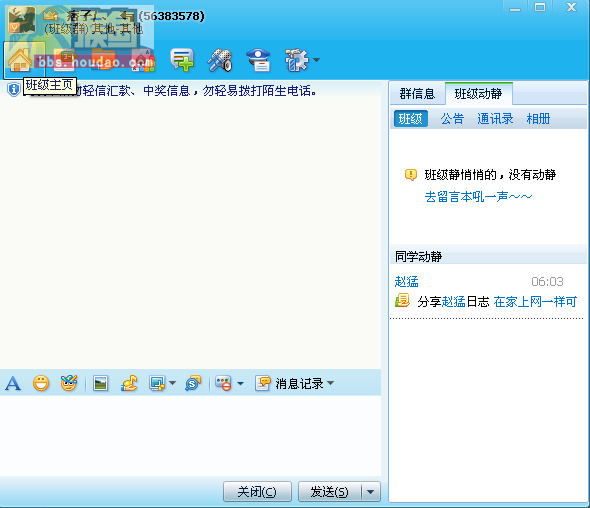Click the screen capture monitor icon
The height and width of the screenshot is (508, 590).
tap(157, 383)
